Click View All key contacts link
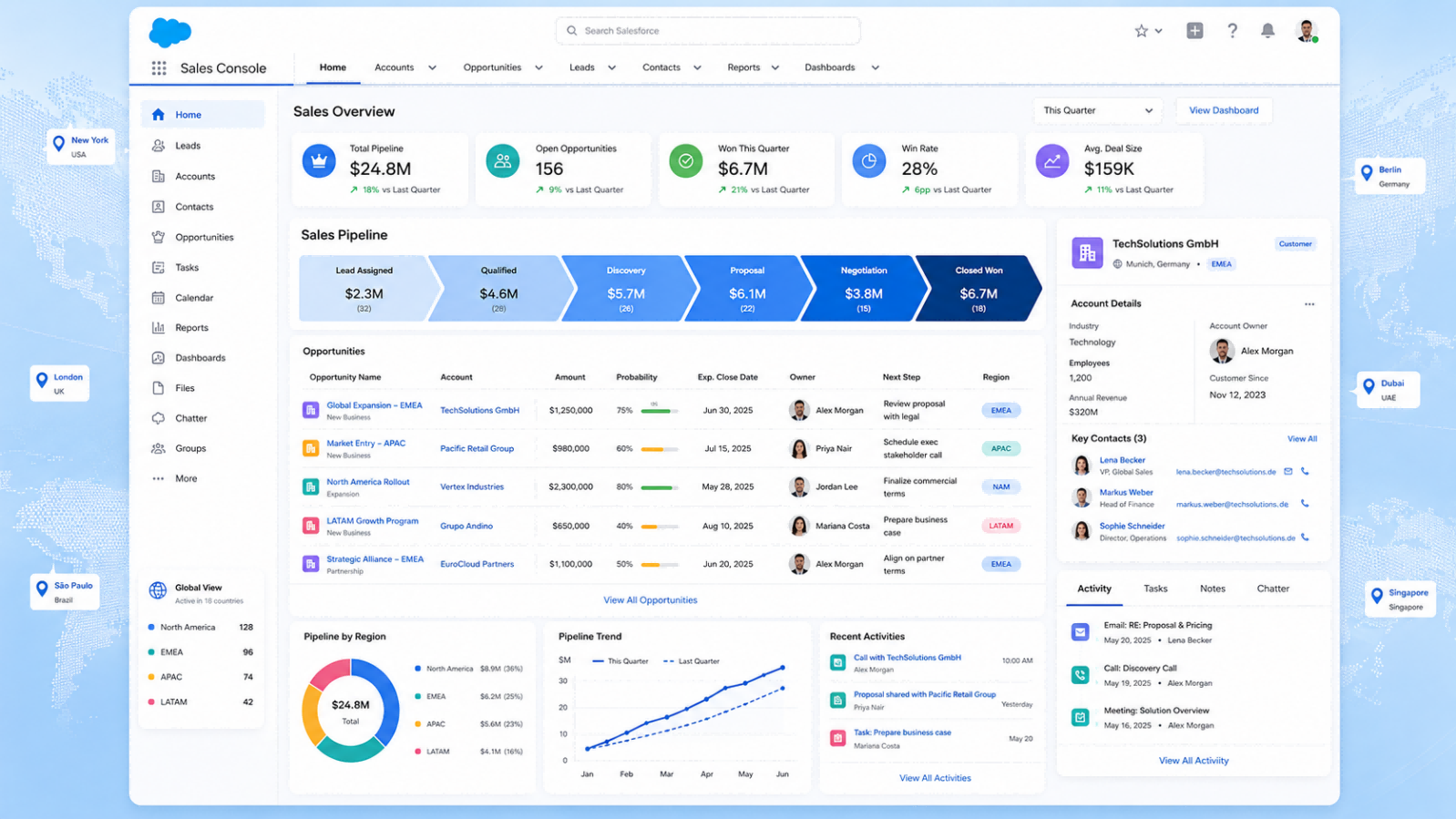This screenshot has height=819, width=1456. 1302,439
